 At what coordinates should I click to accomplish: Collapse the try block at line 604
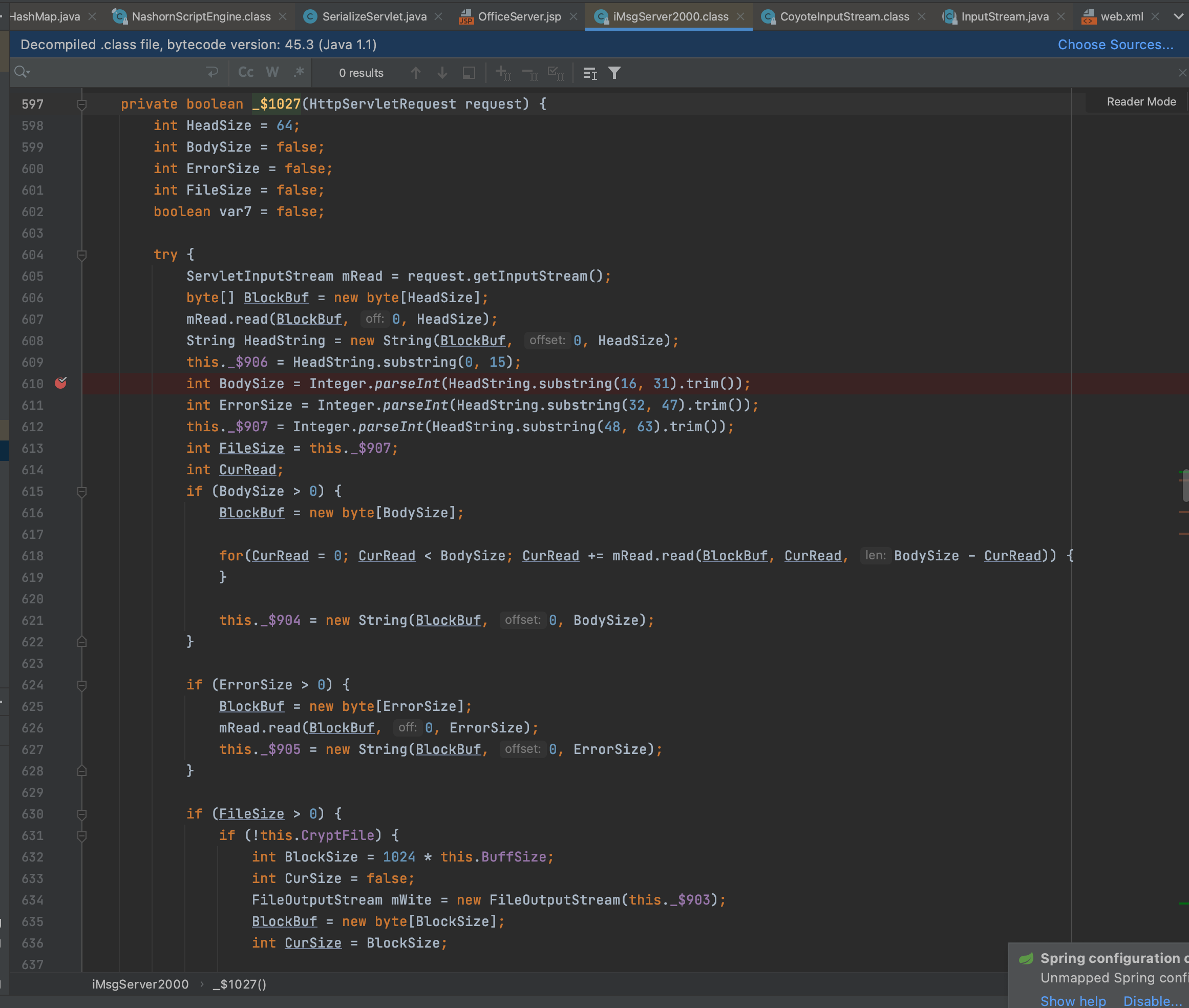pyautogui.click(x=82, y=255)
